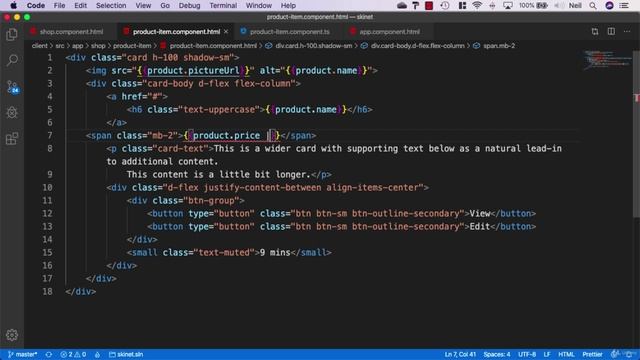
Task: Click Ln 7, Col 41 cursor position
Action: (x=460, y=354)
